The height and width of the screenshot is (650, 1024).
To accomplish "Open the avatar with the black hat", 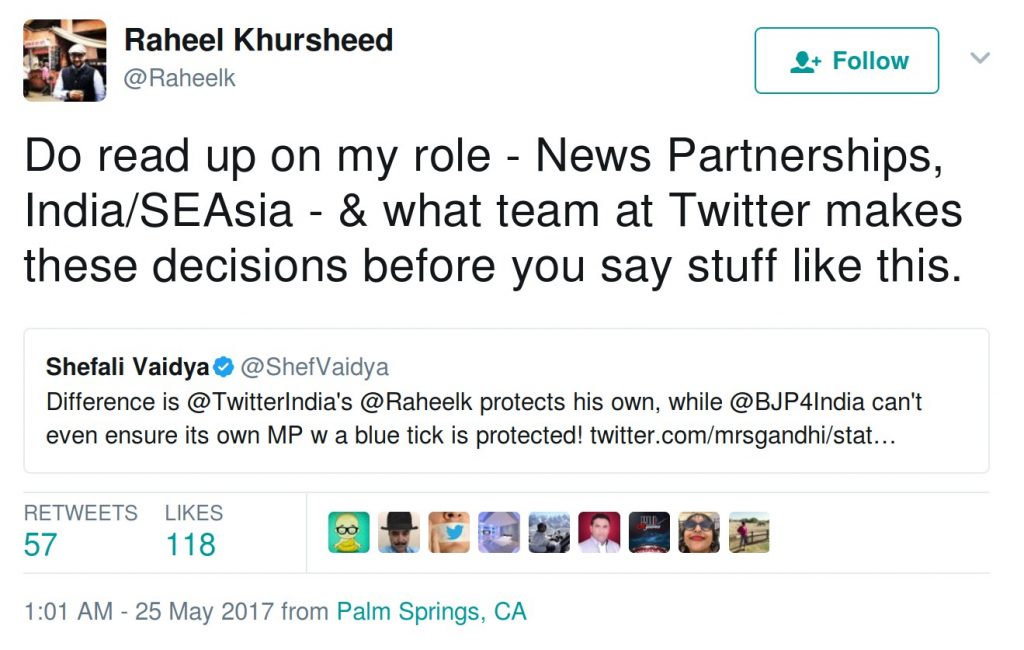I will click(x=399, y=532).
